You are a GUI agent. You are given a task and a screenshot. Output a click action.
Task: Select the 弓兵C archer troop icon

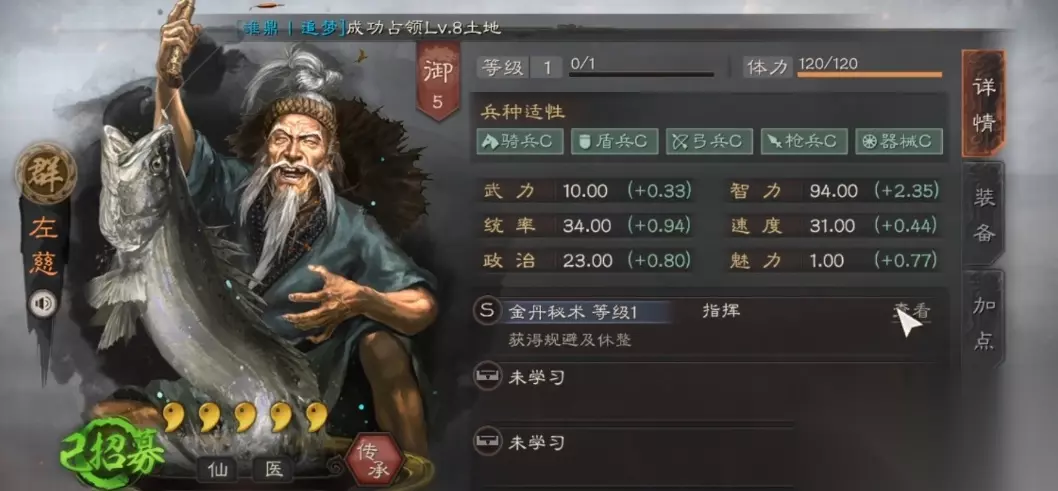(709, 141)
